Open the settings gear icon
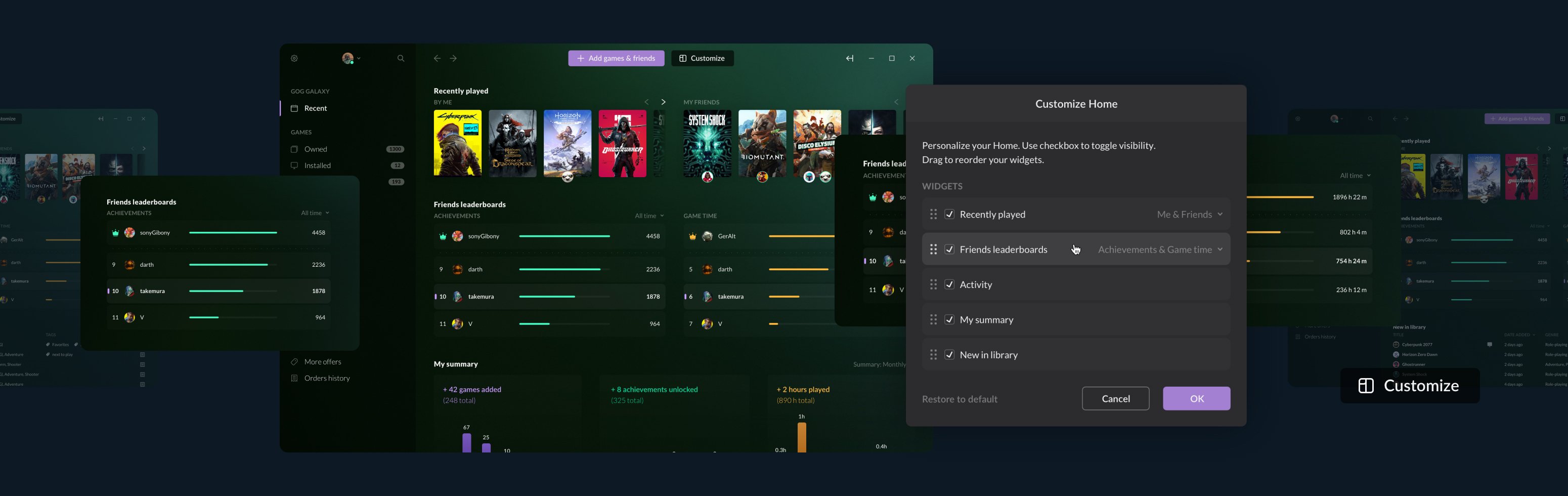The image size is (1568, 496). tap(294, 59)
